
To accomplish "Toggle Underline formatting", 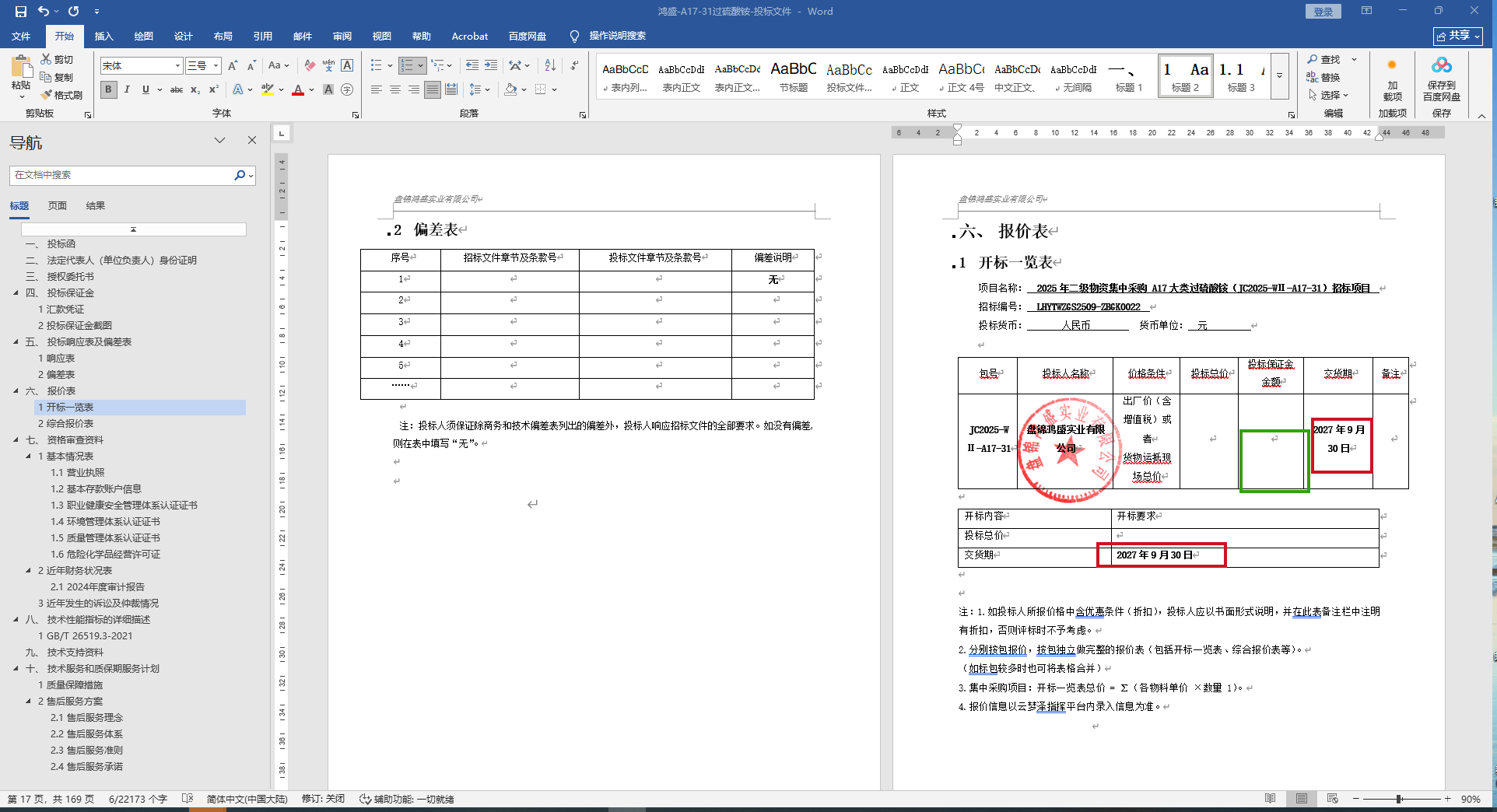I will [145, 89].
